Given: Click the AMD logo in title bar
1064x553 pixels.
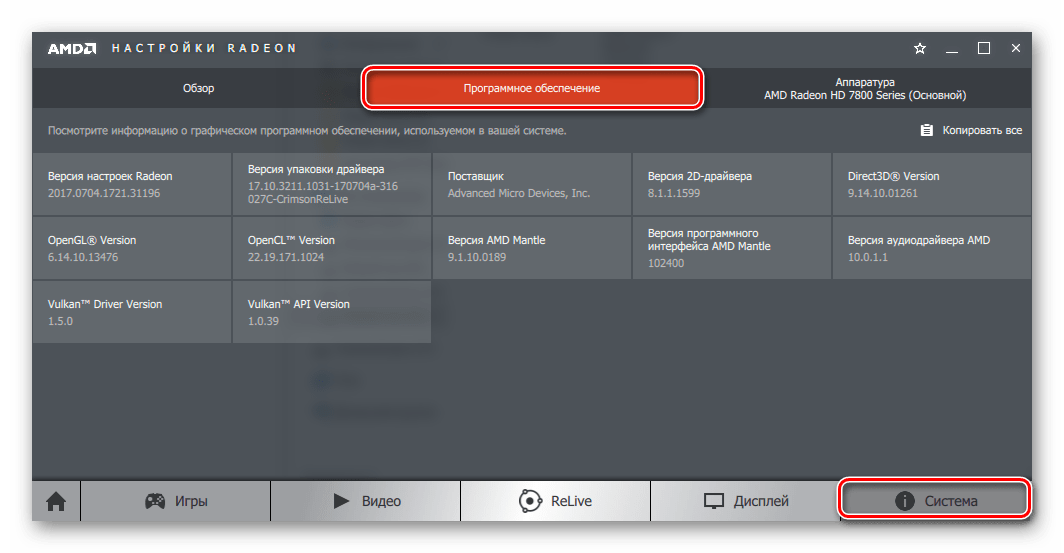Looking at the screenshot, I should 72,48.
